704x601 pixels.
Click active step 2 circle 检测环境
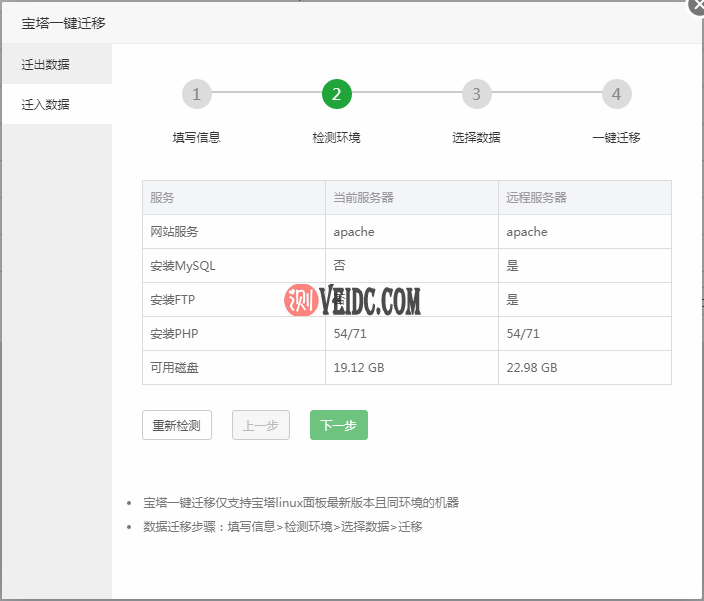coord(337,94)
